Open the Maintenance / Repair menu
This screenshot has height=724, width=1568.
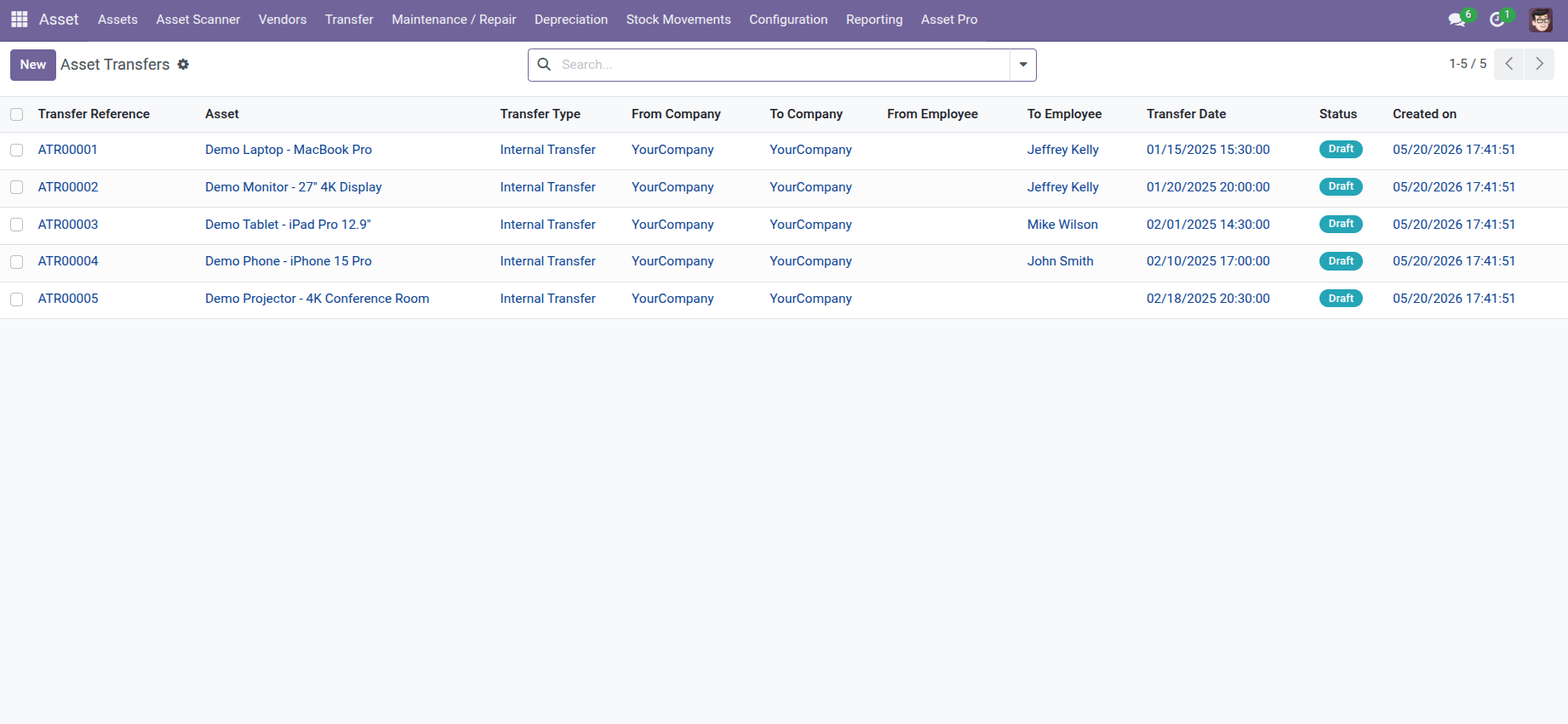point(454,20)
